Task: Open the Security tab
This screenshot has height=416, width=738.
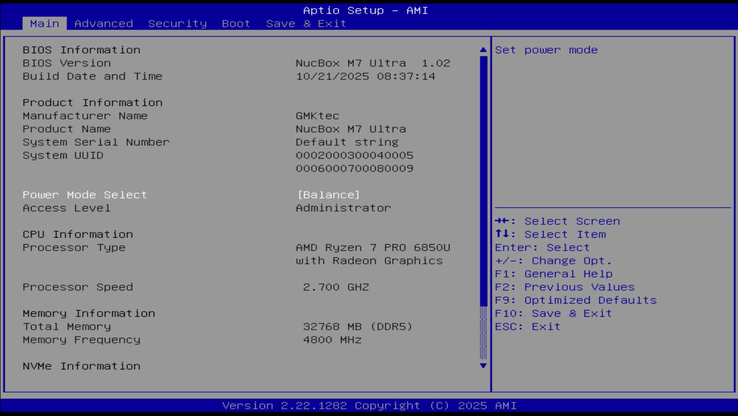Action: click(x=177, y=23)
